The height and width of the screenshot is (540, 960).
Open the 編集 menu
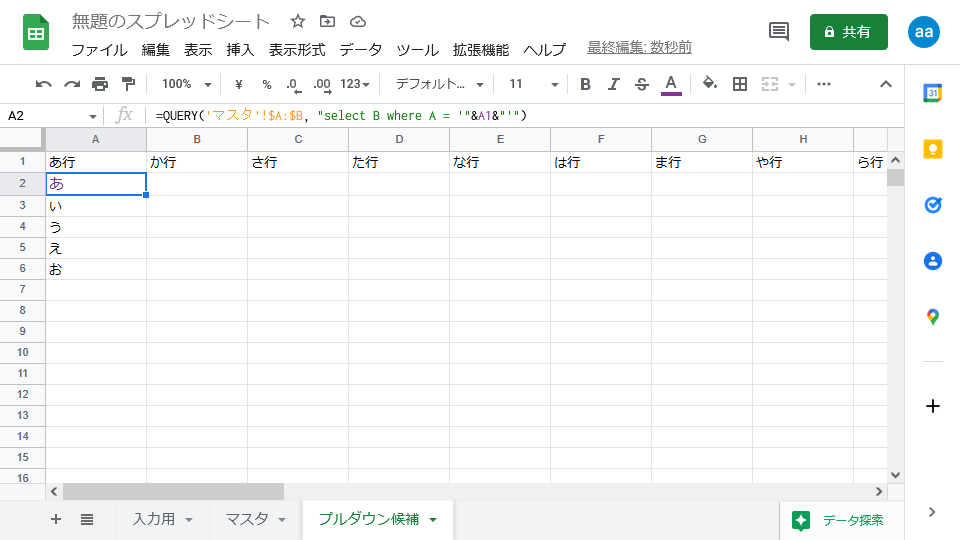[x=156, y=50]
